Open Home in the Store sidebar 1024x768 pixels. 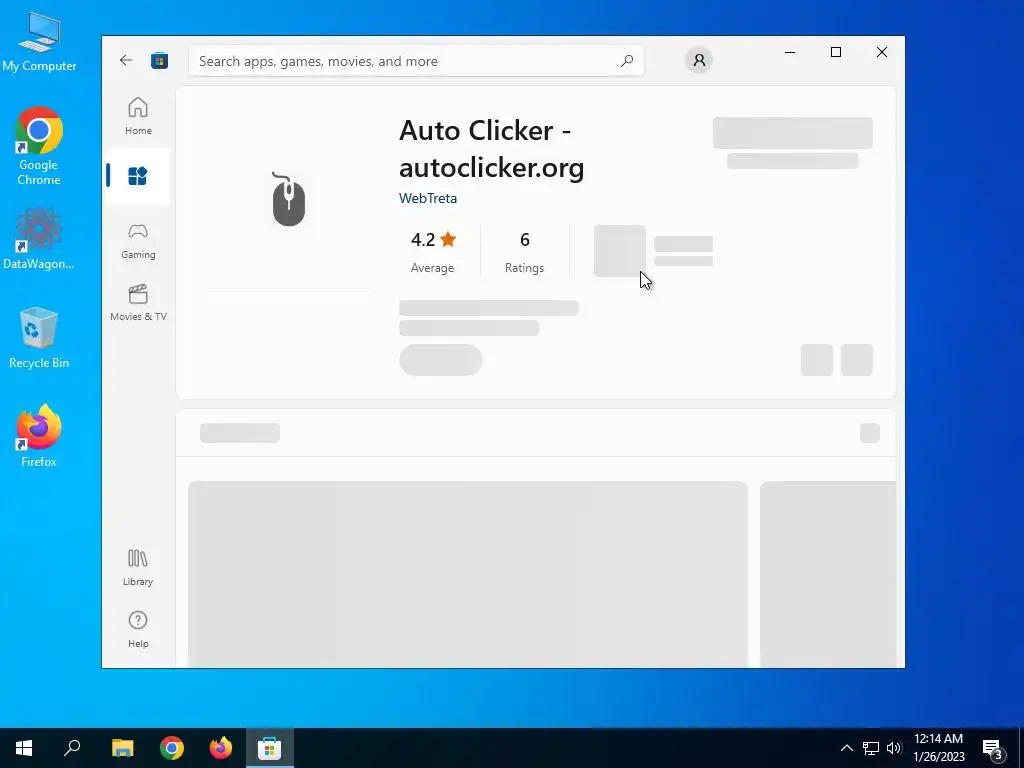click(x=138, y=116)
